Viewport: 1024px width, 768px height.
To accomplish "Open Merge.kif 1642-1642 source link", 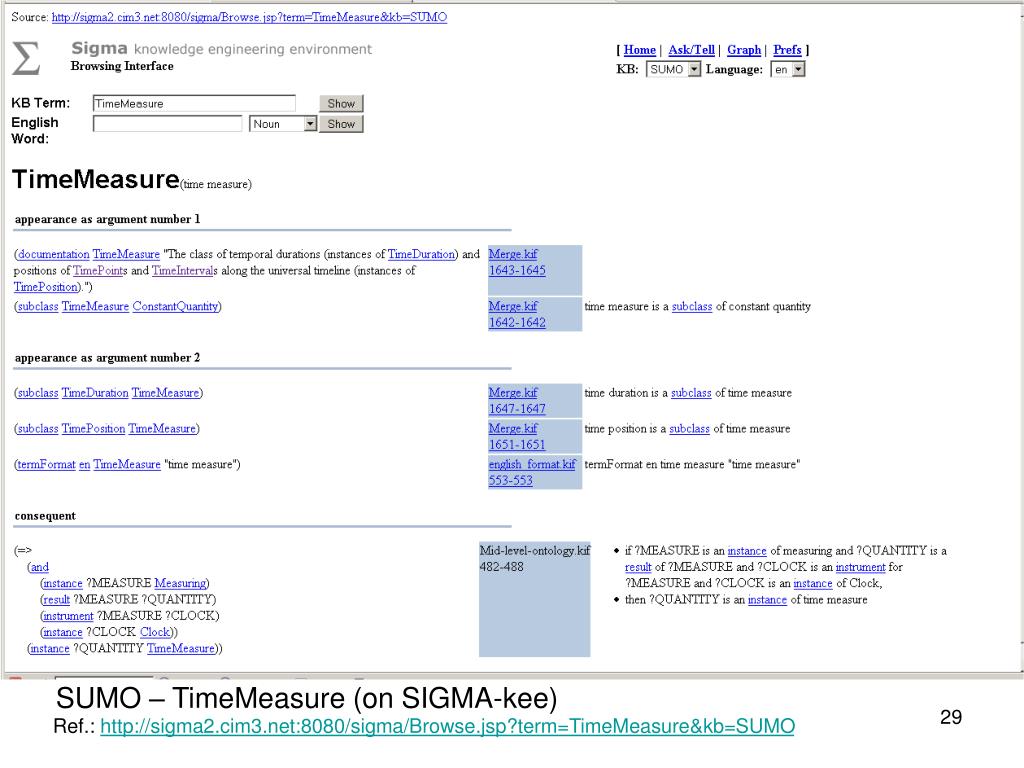I will (517, 314).
